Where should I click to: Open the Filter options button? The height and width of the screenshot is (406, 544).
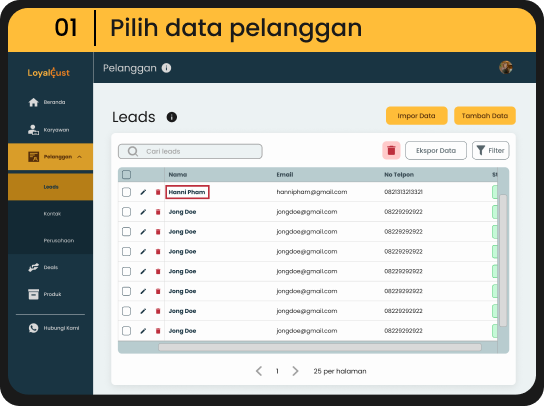click(491, 151)
